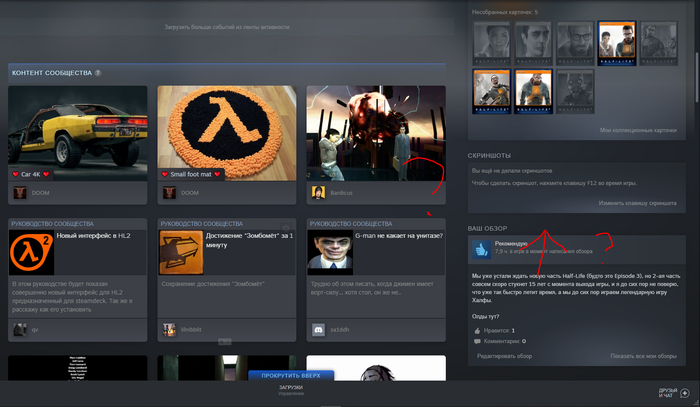Viewport: 700px width, 407px height.
Task: Click sa1ddh's Discord-logo avatar
Action: pyautogui.click(x=318, y=330)
